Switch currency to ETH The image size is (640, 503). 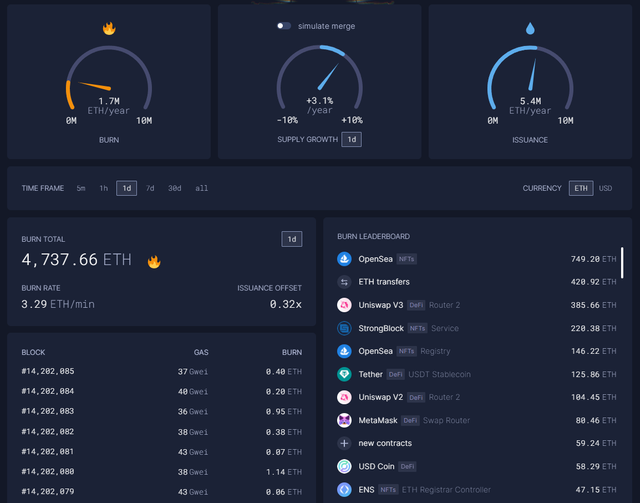coord(581,188)
